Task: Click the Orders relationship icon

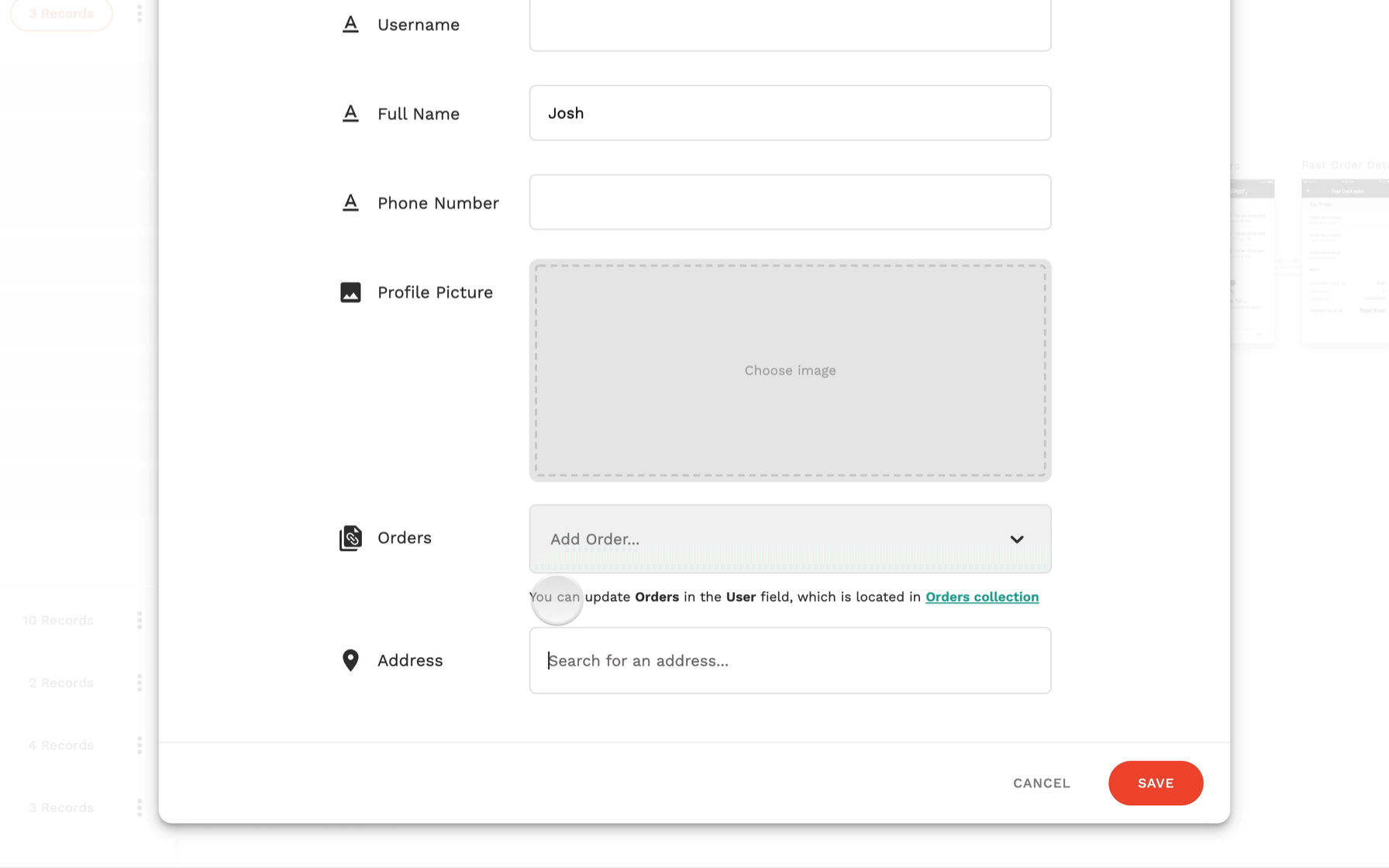Action: [x=350, y=538]
